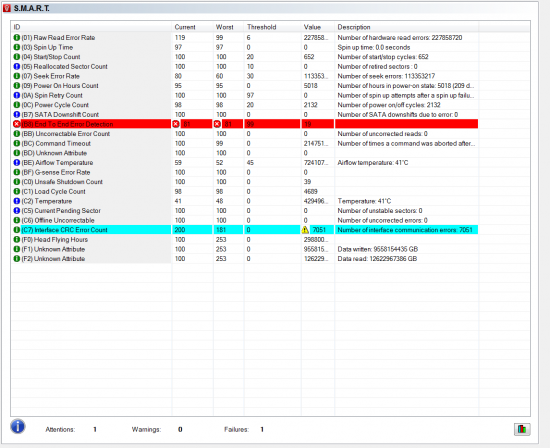Select the Current Pending Sector row

(x=245, y=210)
